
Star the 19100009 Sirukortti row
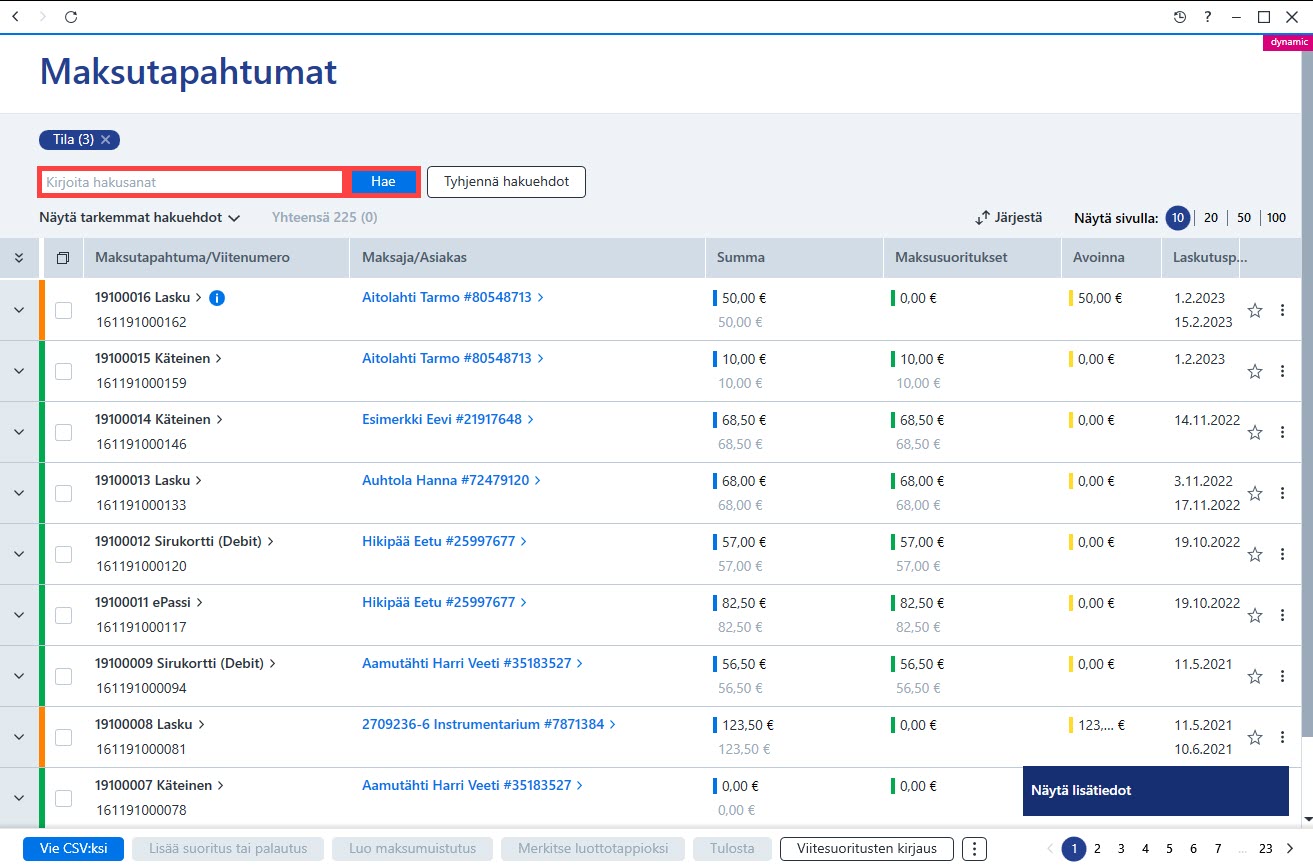click(x=1255, y=676)
